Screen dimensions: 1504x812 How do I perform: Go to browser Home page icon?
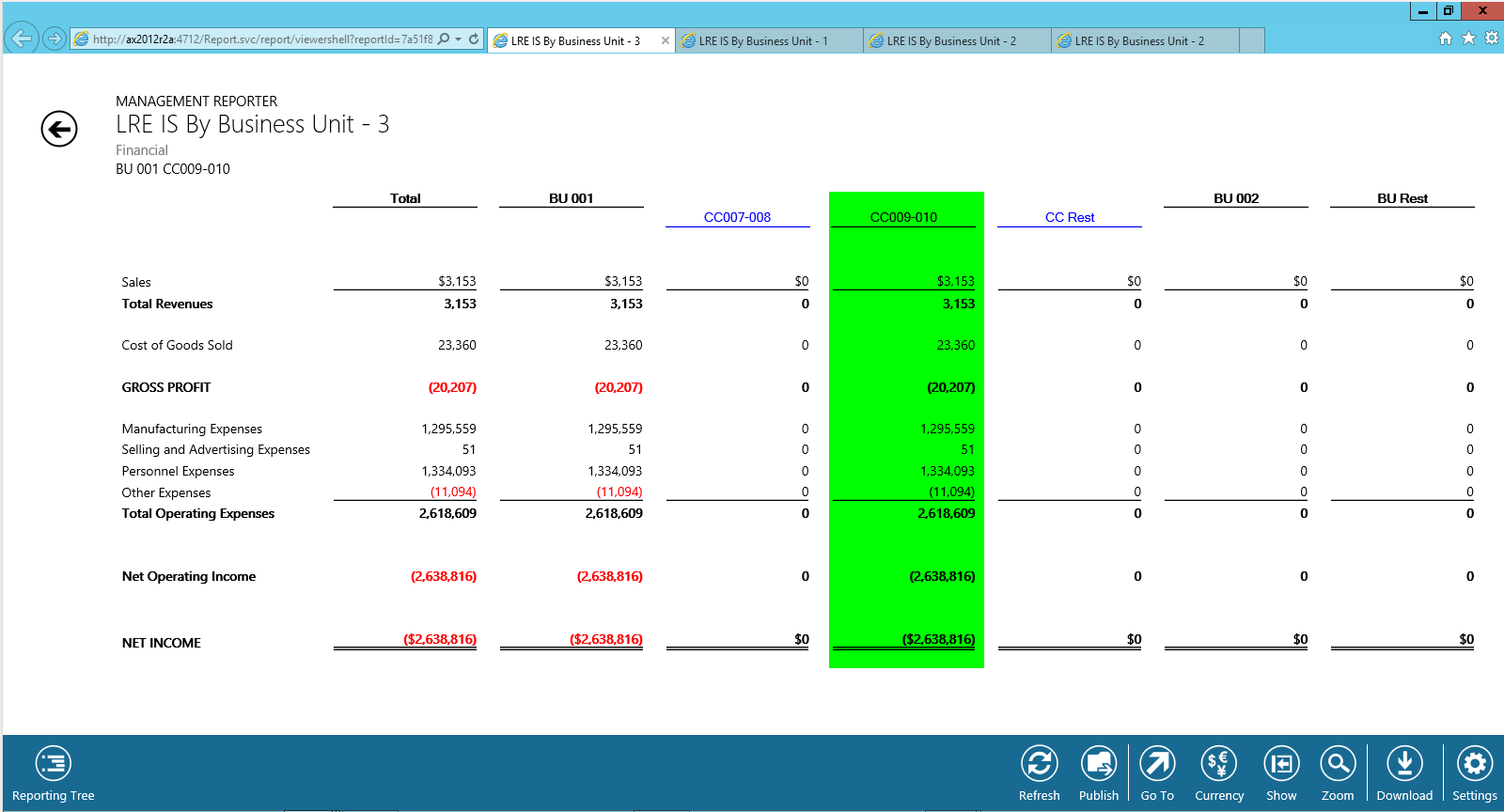(x=1446, y=39)
